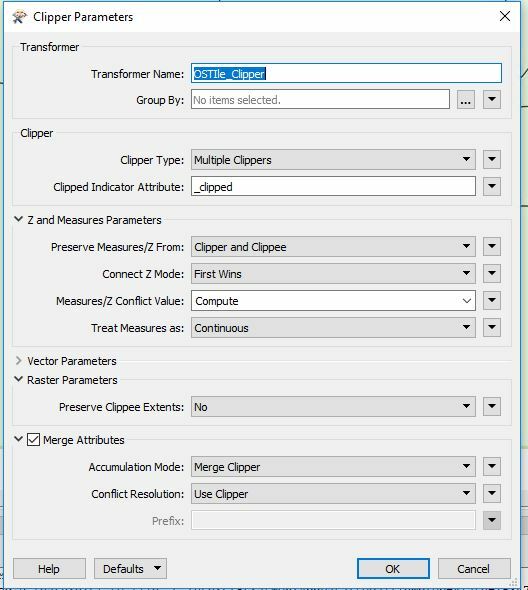
Task: Click the Group By ellipsis browse button
Action: pos(466,100)
